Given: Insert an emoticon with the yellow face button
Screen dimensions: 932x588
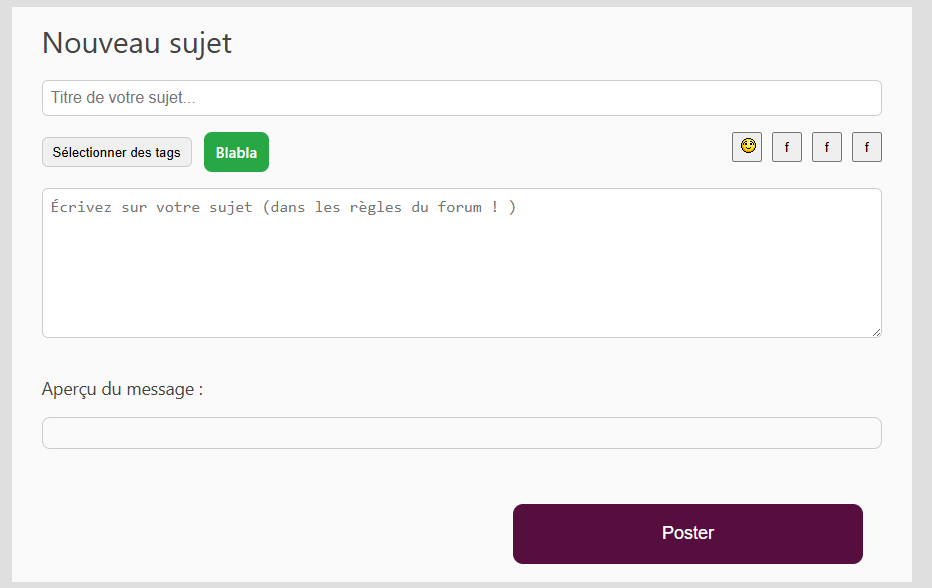Looking at the screenshot, I should (x=747, y=147).
